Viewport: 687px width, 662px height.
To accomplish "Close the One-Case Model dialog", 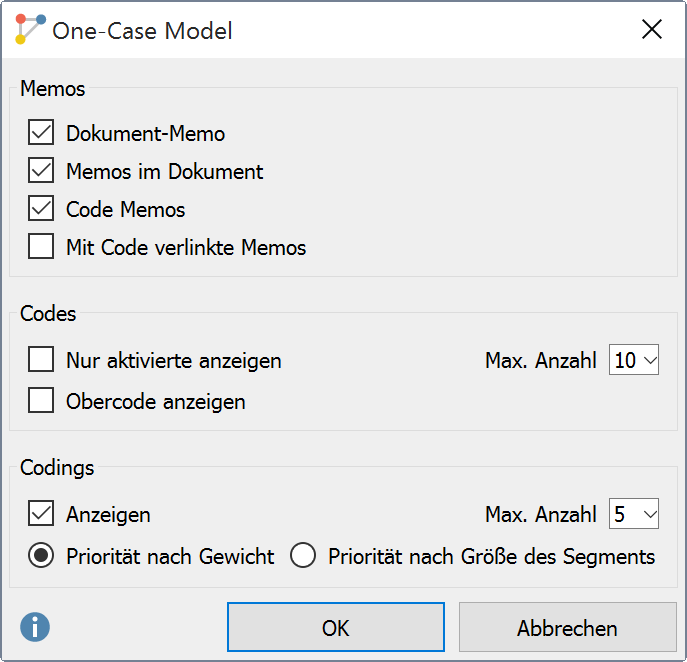I will pyautogui.click(x=652, y=29).
